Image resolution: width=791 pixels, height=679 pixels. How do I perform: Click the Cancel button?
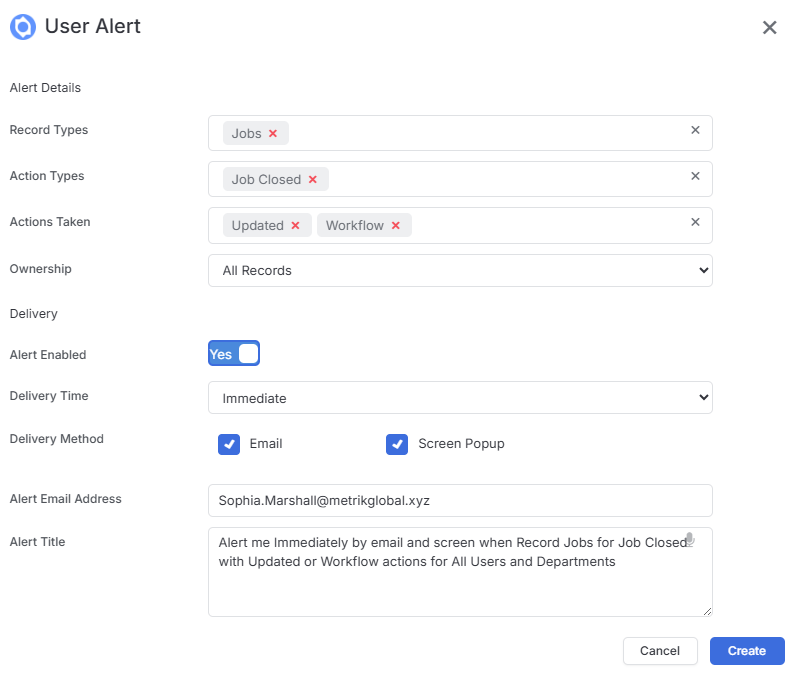point(660,651)
